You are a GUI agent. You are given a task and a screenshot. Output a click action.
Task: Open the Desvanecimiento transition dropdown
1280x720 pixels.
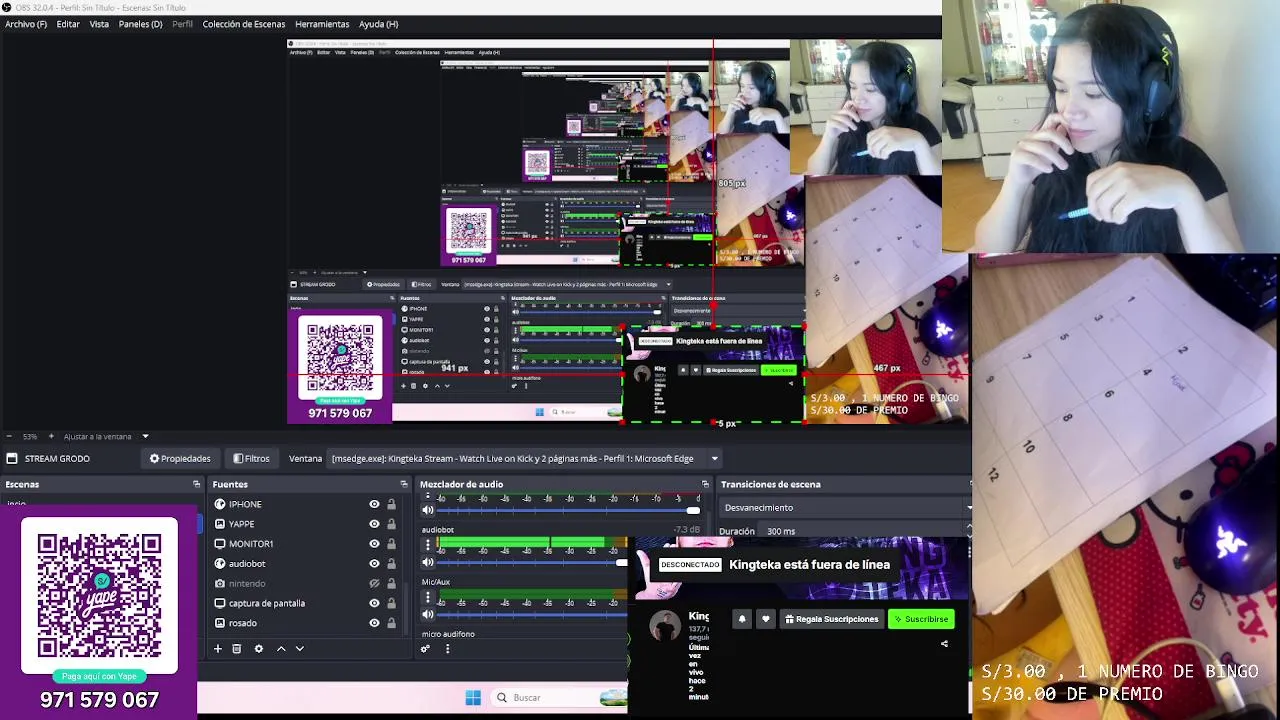[x=846, y=507]
